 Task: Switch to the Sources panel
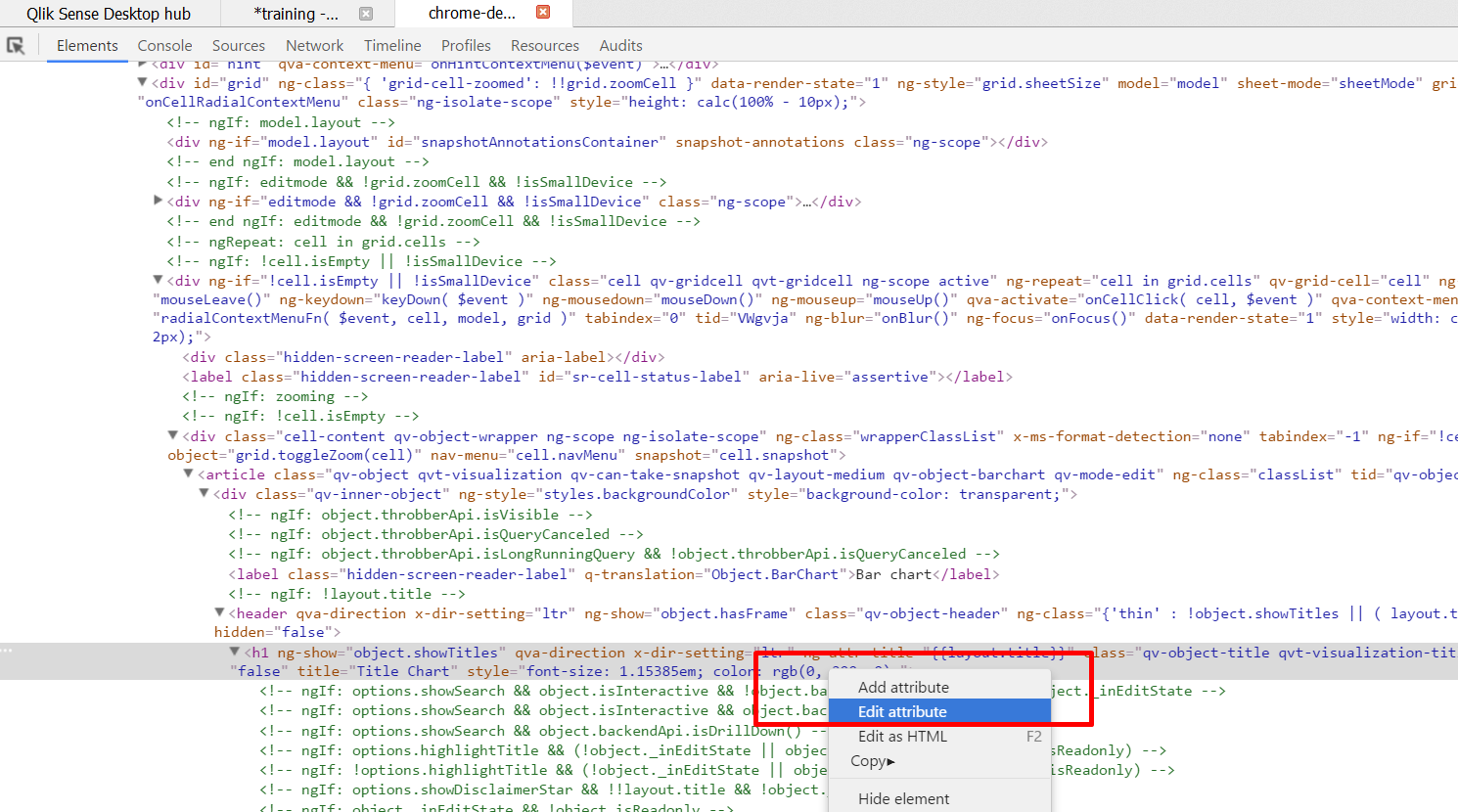pos(238,45)
